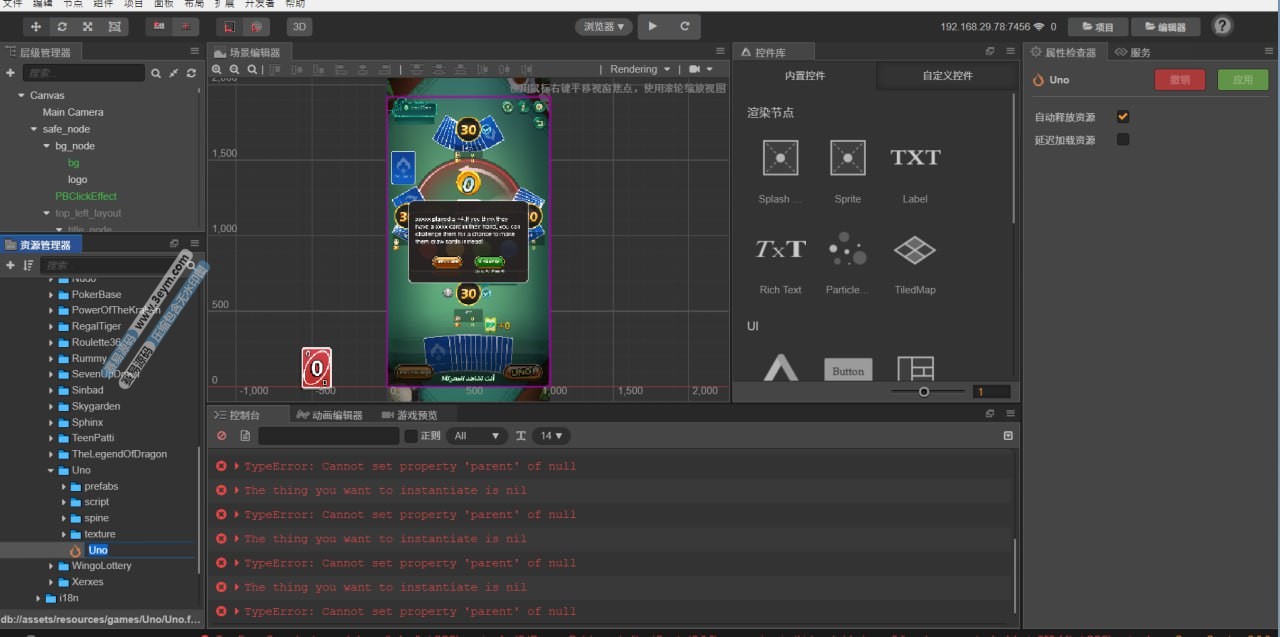This screenshot has height=637, width=1280.
Task: Select the rotate transform tool
Action: click(x=63, y=27)
